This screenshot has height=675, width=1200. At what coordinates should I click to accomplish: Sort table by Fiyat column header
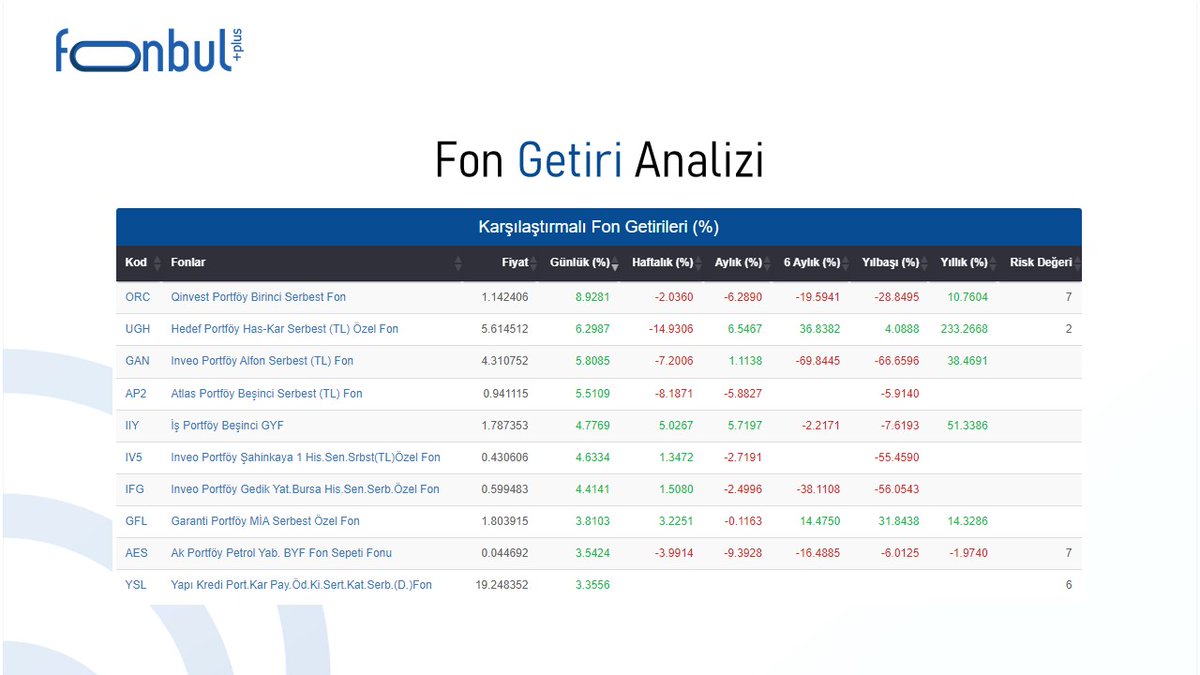pyautogui.click(x=515, y=263)
